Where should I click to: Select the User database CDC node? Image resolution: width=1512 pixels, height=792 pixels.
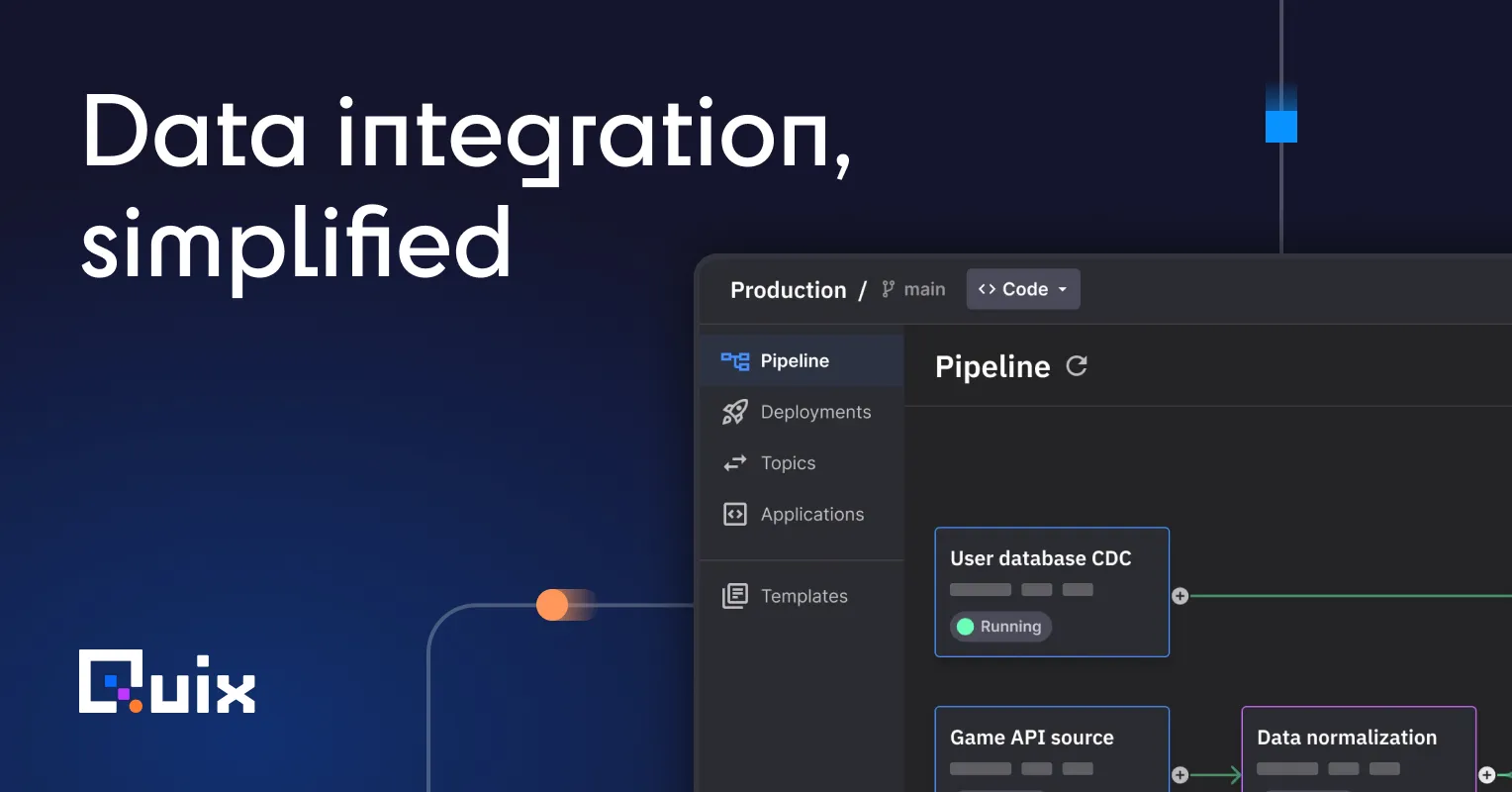[x=1052, y=592]
